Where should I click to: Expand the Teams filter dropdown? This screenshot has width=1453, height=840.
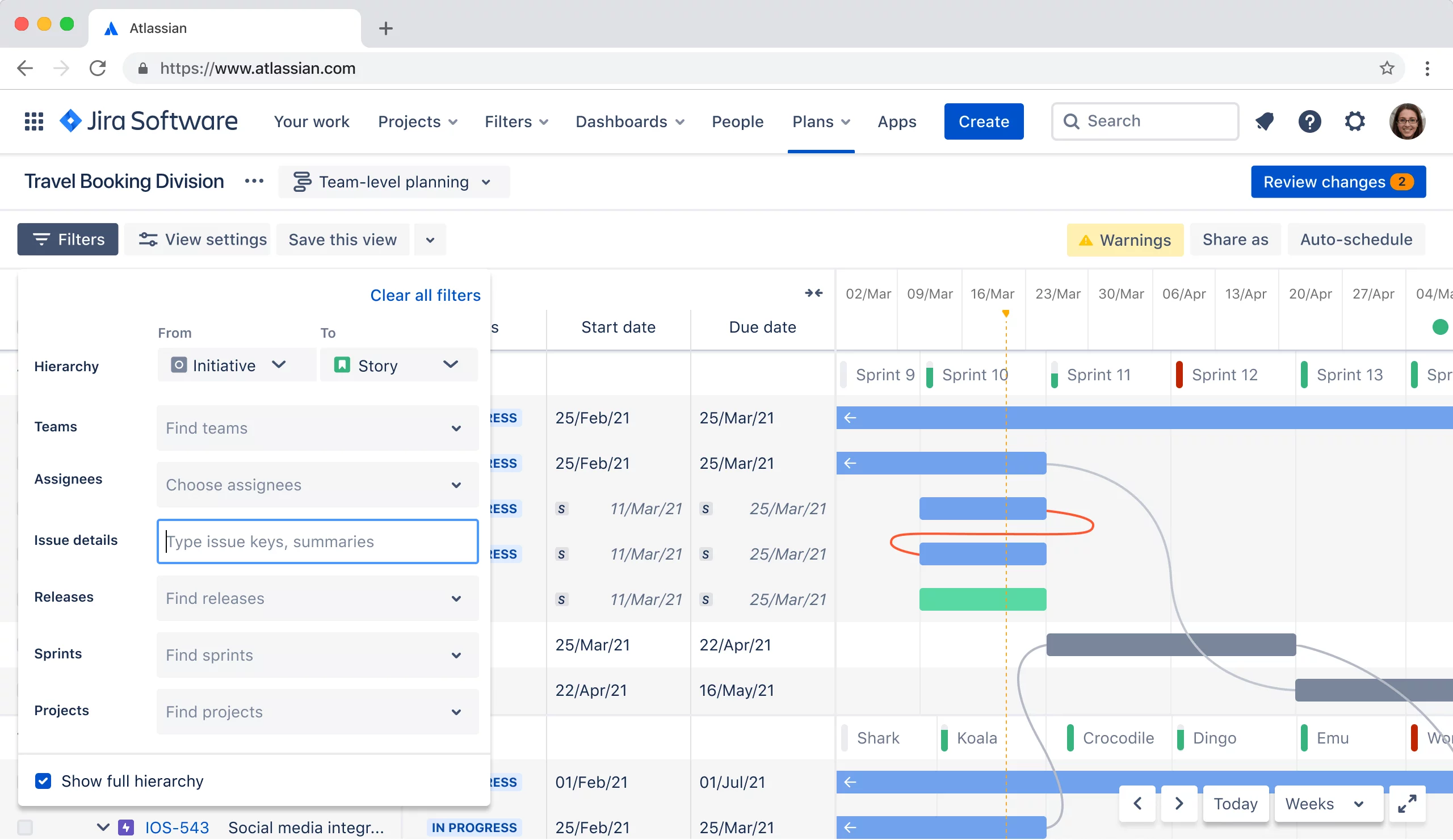tap(455, 428)
